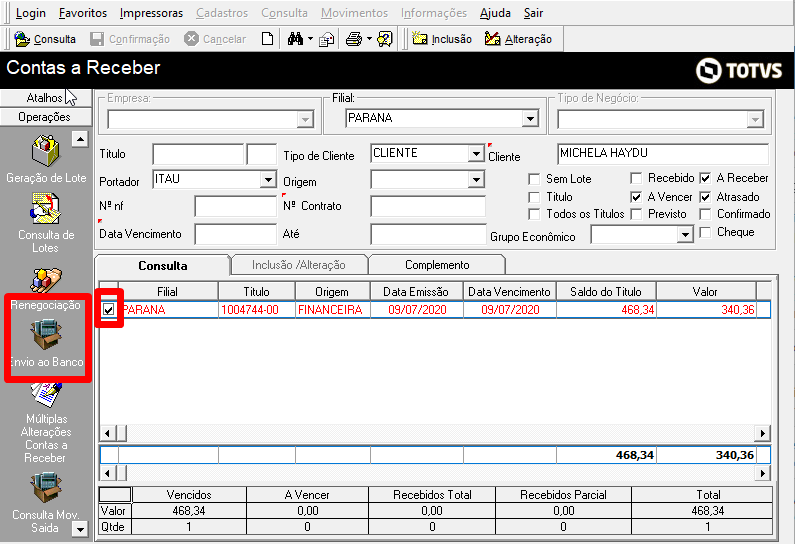Click the greyed Confirmação toolbar button
The width and height of the screenshot is (795, 544).
pyautogui.click(x=130, y=39)
